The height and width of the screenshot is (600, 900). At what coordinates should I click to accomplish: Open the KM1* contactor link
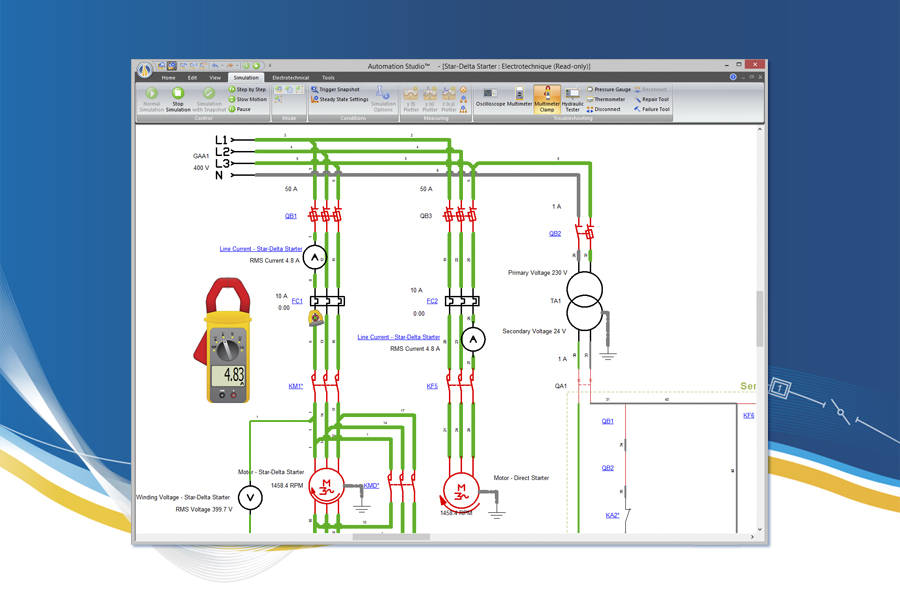coord(296,386)
